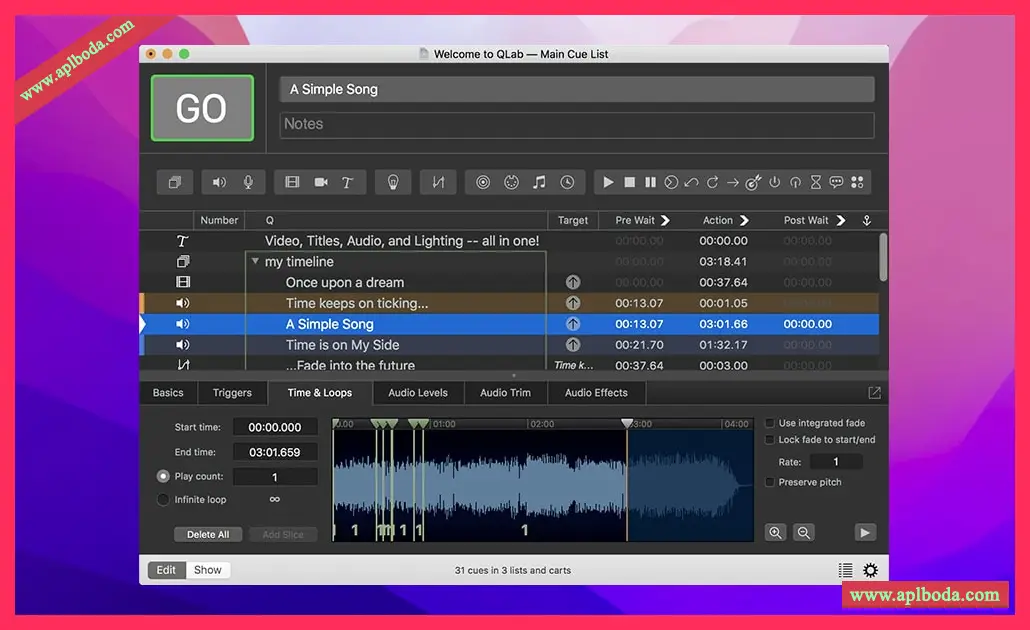Select the Infinite loop radio button
The width and height of the screenshot is (1030, 630).
click(x=163, y=499)
